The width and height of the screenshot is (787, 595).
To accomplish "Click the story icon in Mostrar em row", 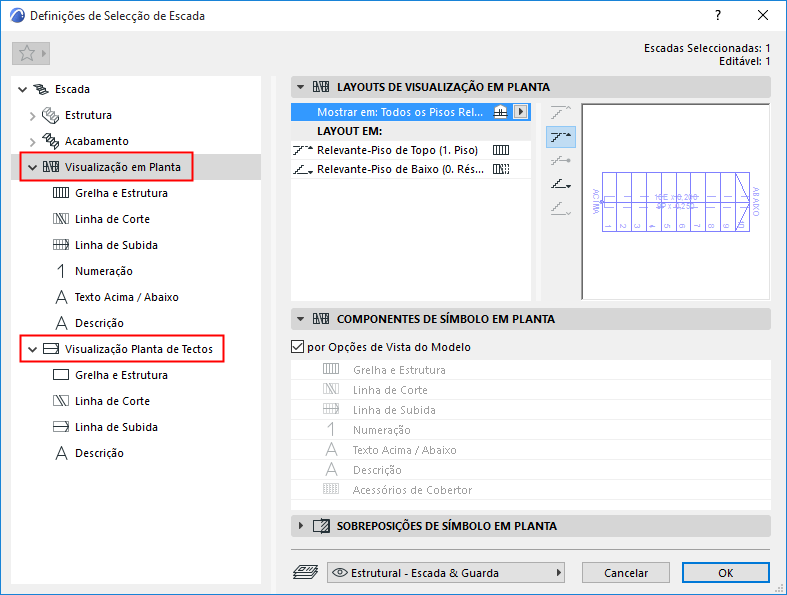I will pyautogui.click(x=500, y=112).
